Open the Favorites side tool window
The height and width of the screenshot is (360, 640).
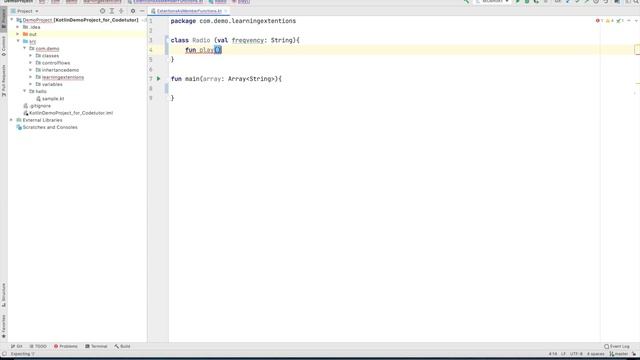[x=4, y=326]
